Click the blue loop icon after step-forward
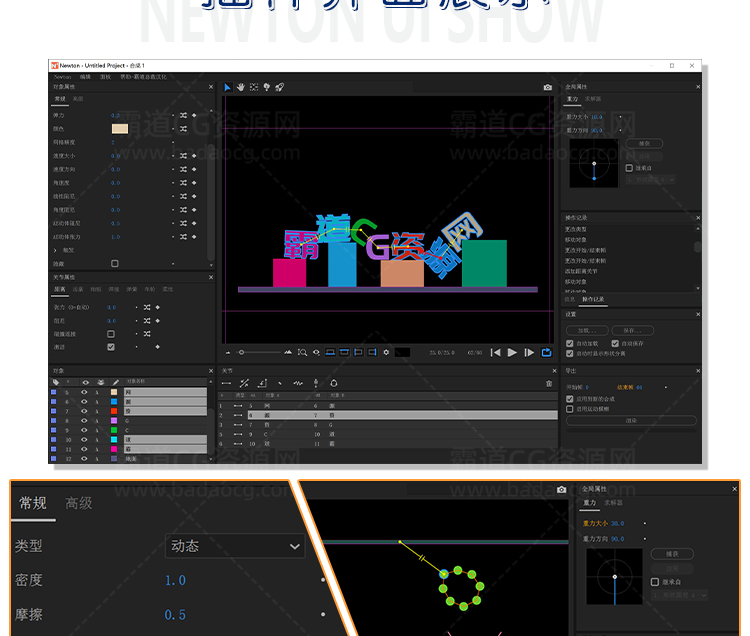The width and height of the screenshot is (750, 636). click(x=546, y=352)
